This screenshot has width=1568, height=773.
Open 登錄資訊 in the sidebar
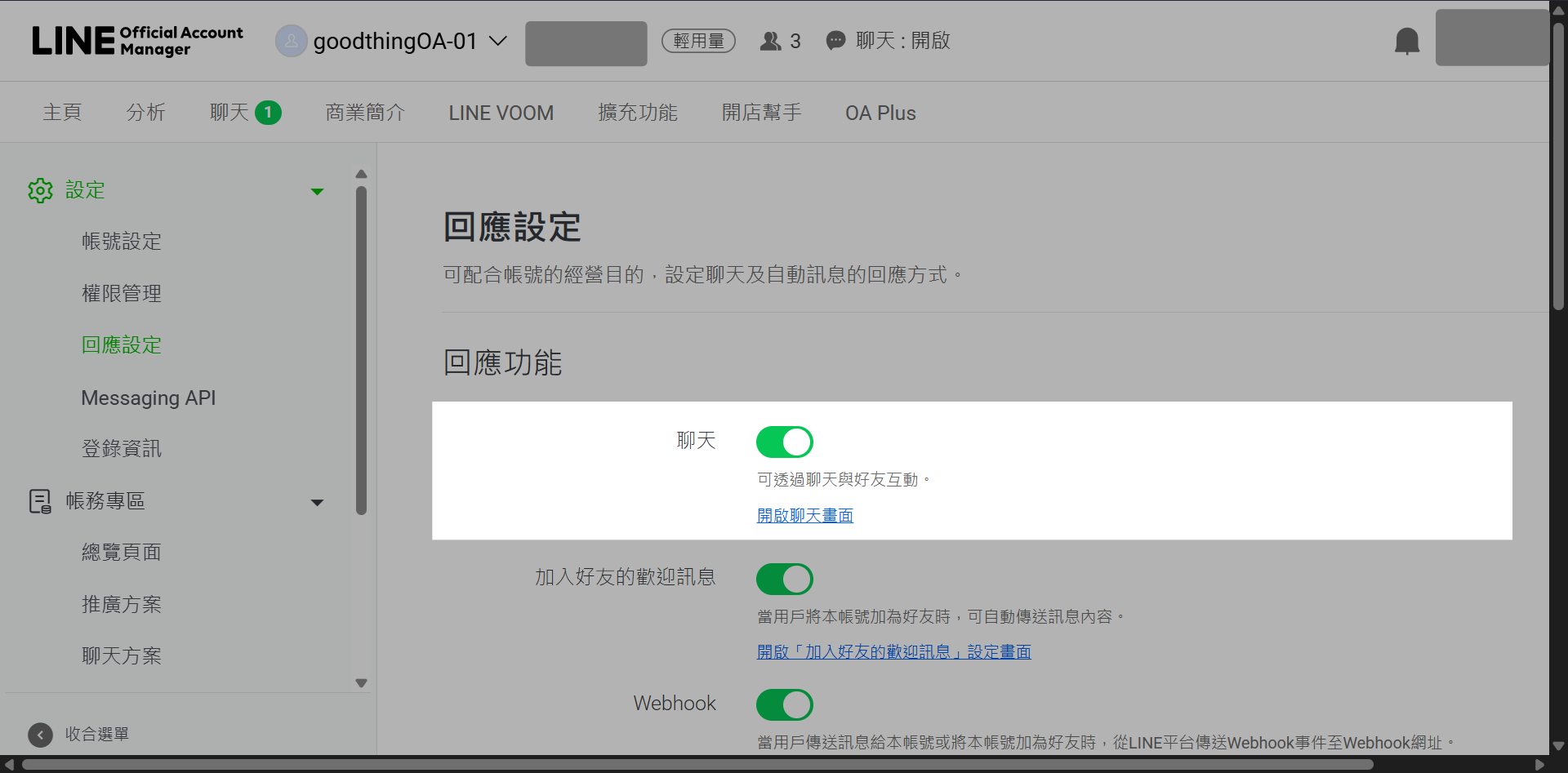(122, 449)
